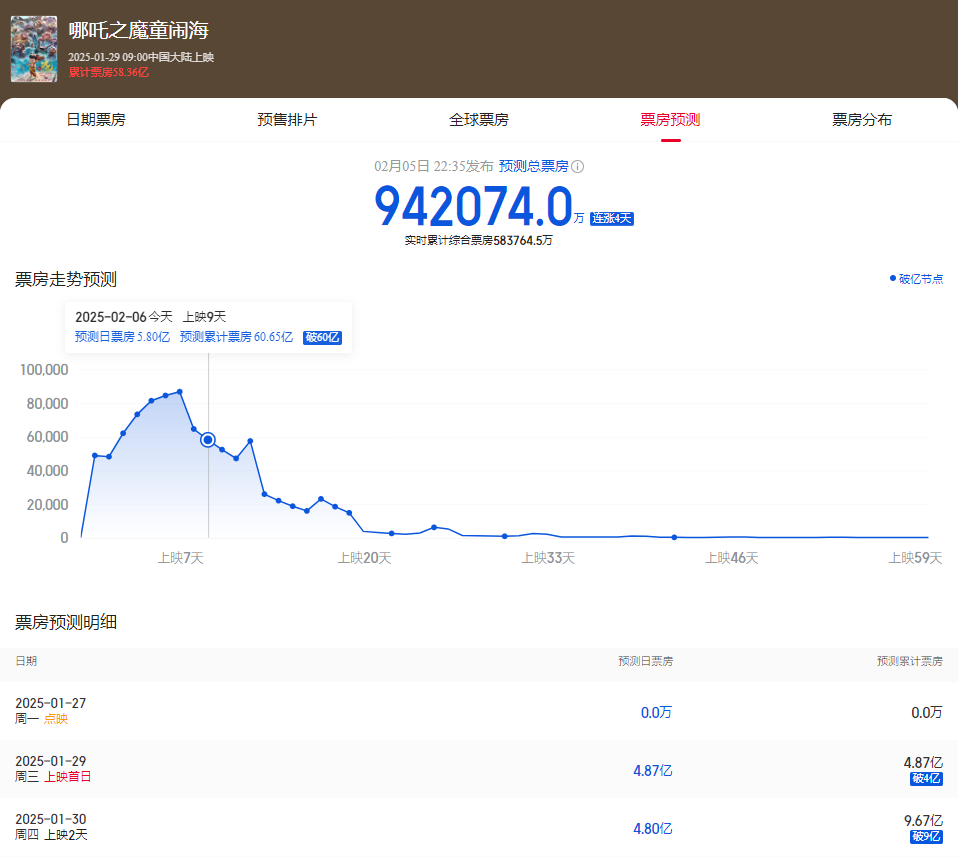View the 票房分布 tab
Image resolution: width=958 pixels, height=857 pixels.
coord(862,120)
